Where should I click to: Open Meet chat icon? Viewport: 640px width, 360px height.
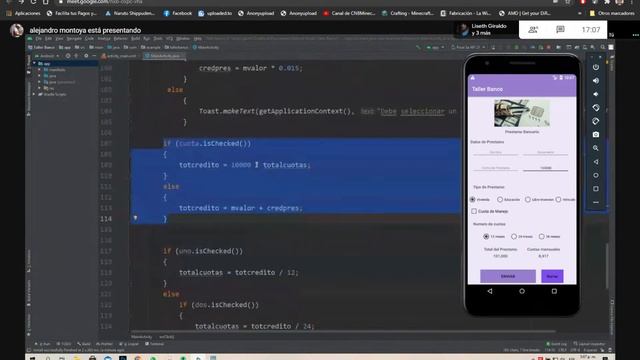point(560,29)
